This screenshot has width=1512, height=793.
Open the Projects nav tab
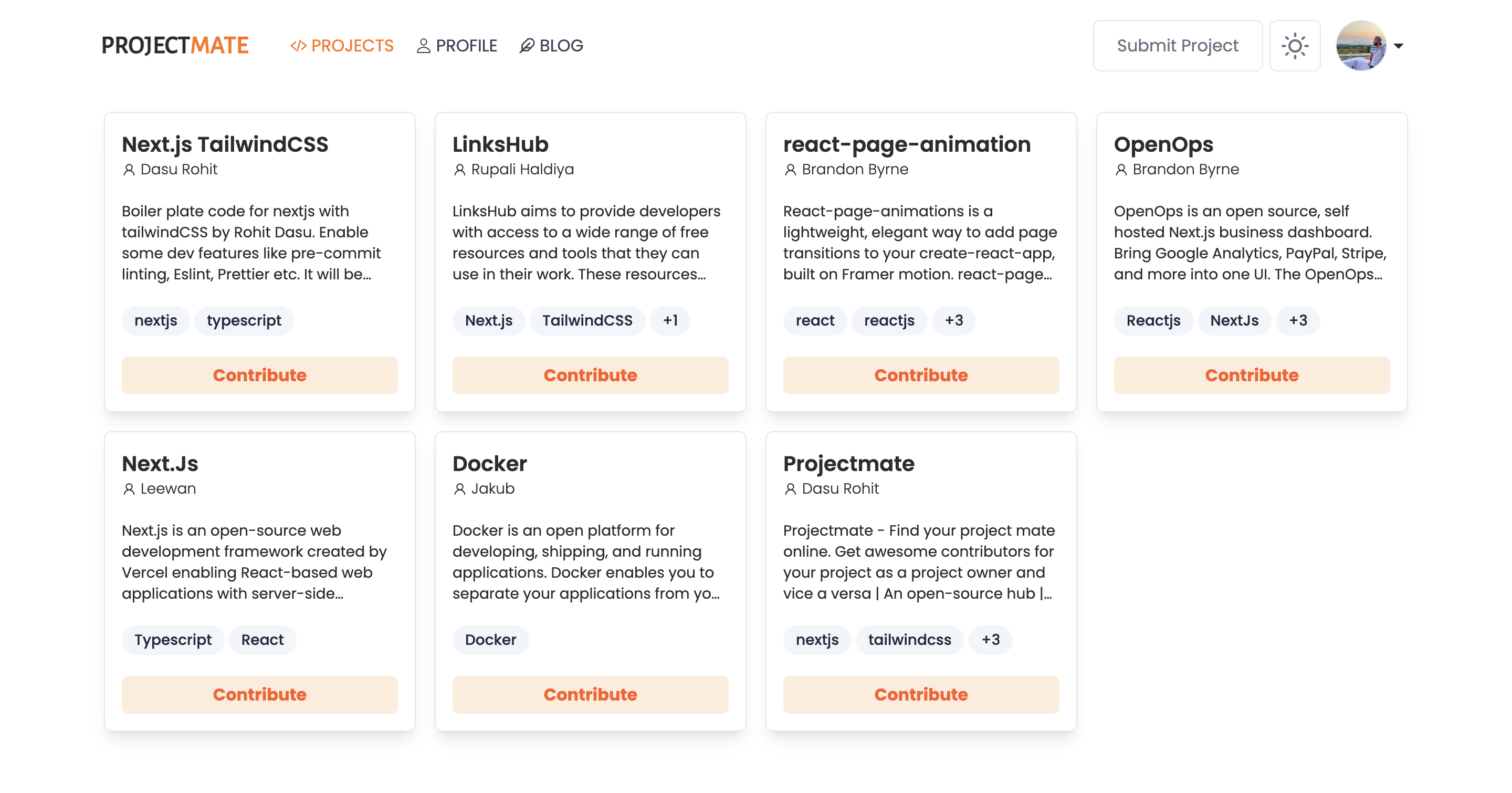(x=342, y=45)
